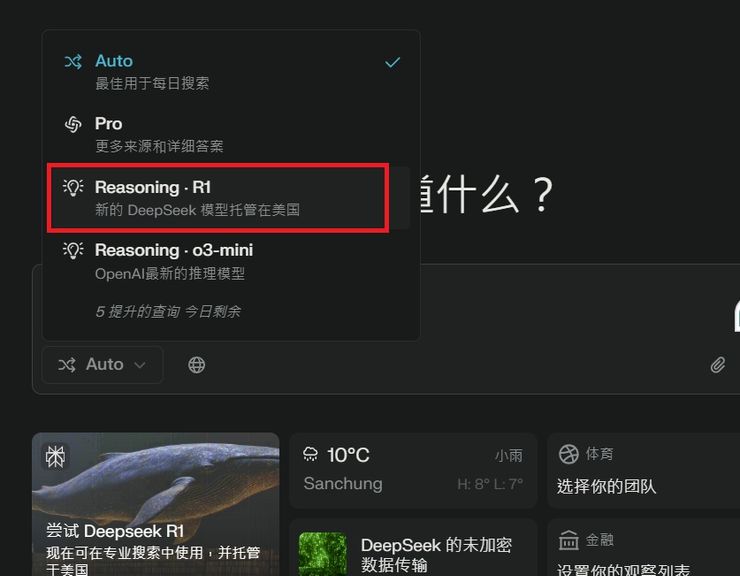Viewport: 740px width, 576px height.
Task: Choose Reasoning · o3-mini menu entry
Action: [x=231, y=261]
